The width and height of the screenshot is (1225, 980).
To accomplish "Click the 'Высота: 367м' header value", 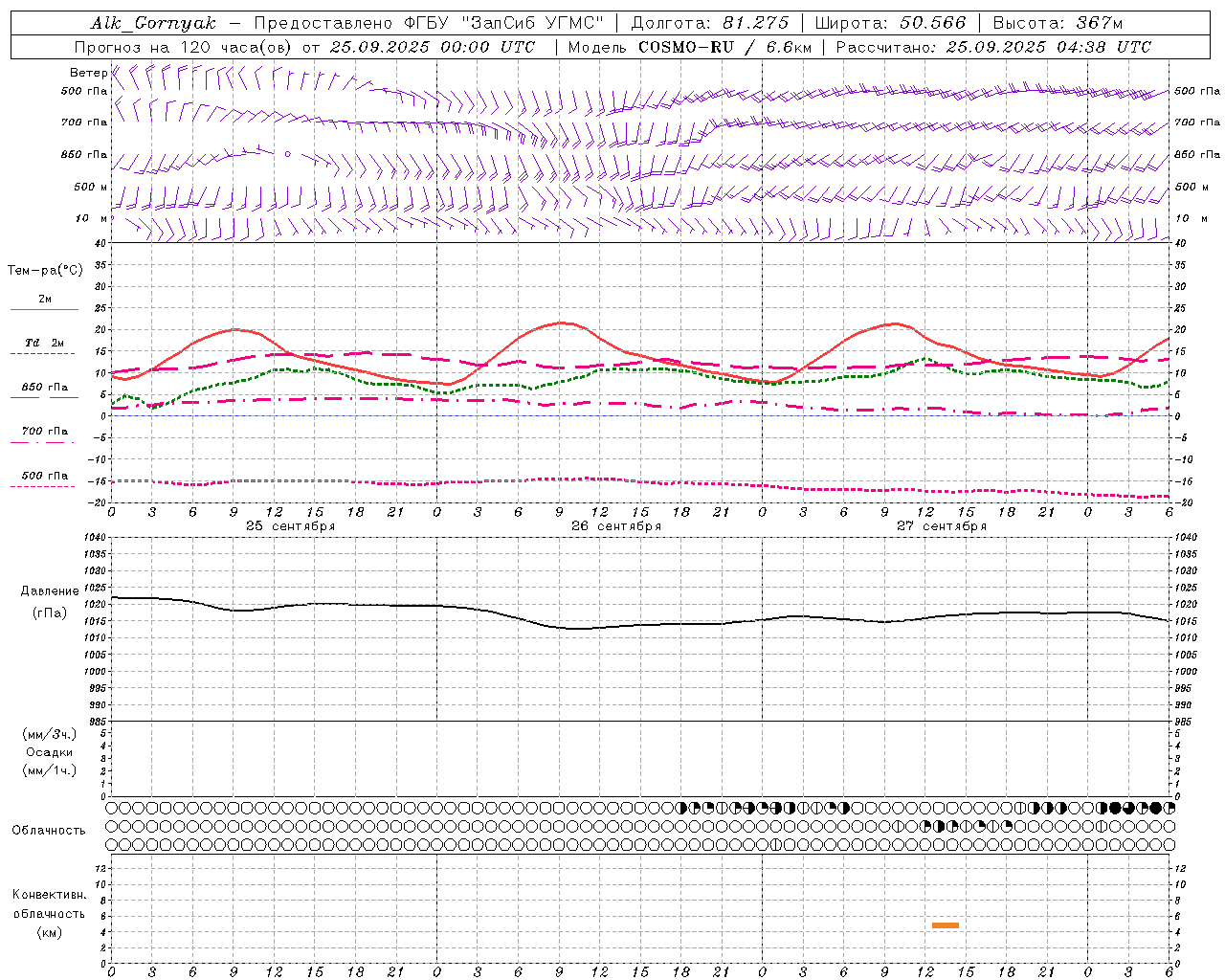I will pos(1058,23).
